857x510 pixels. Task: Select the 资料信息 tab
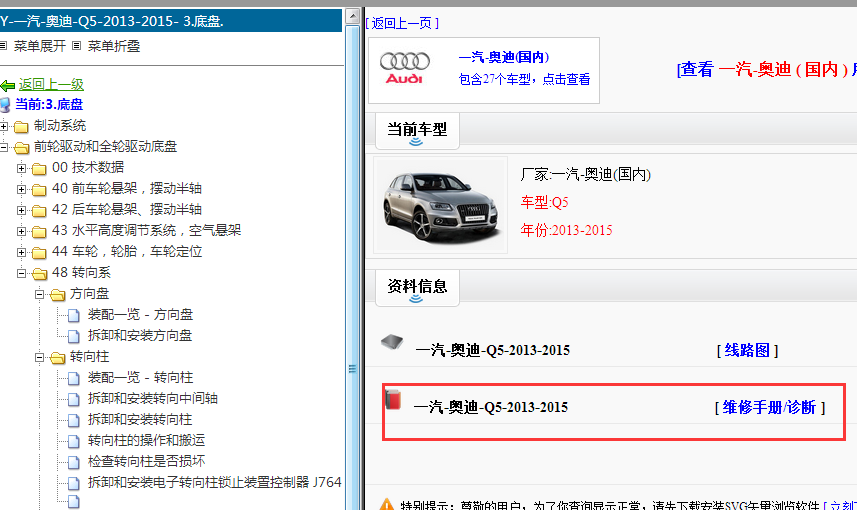(x=417, y=288)
